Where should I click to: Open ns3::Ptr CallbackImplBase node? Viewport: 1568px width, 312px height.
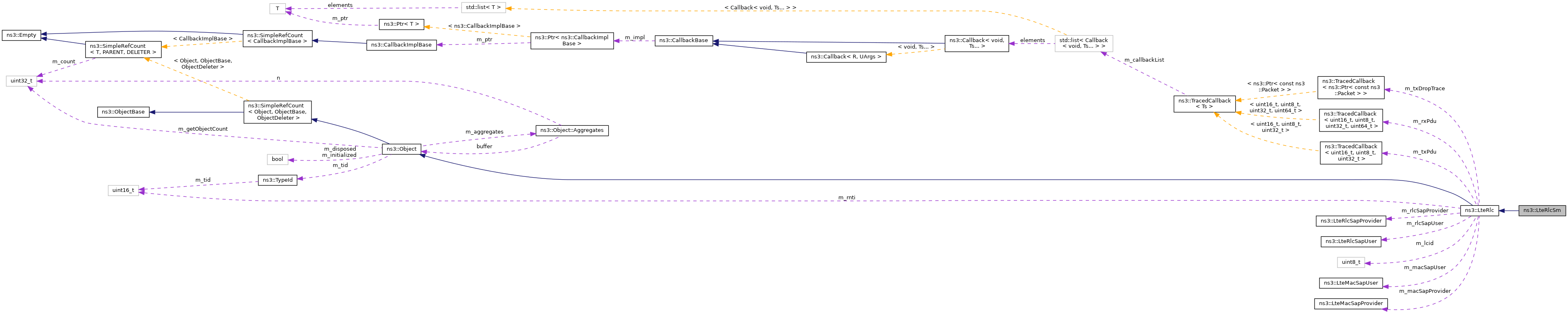571,41
